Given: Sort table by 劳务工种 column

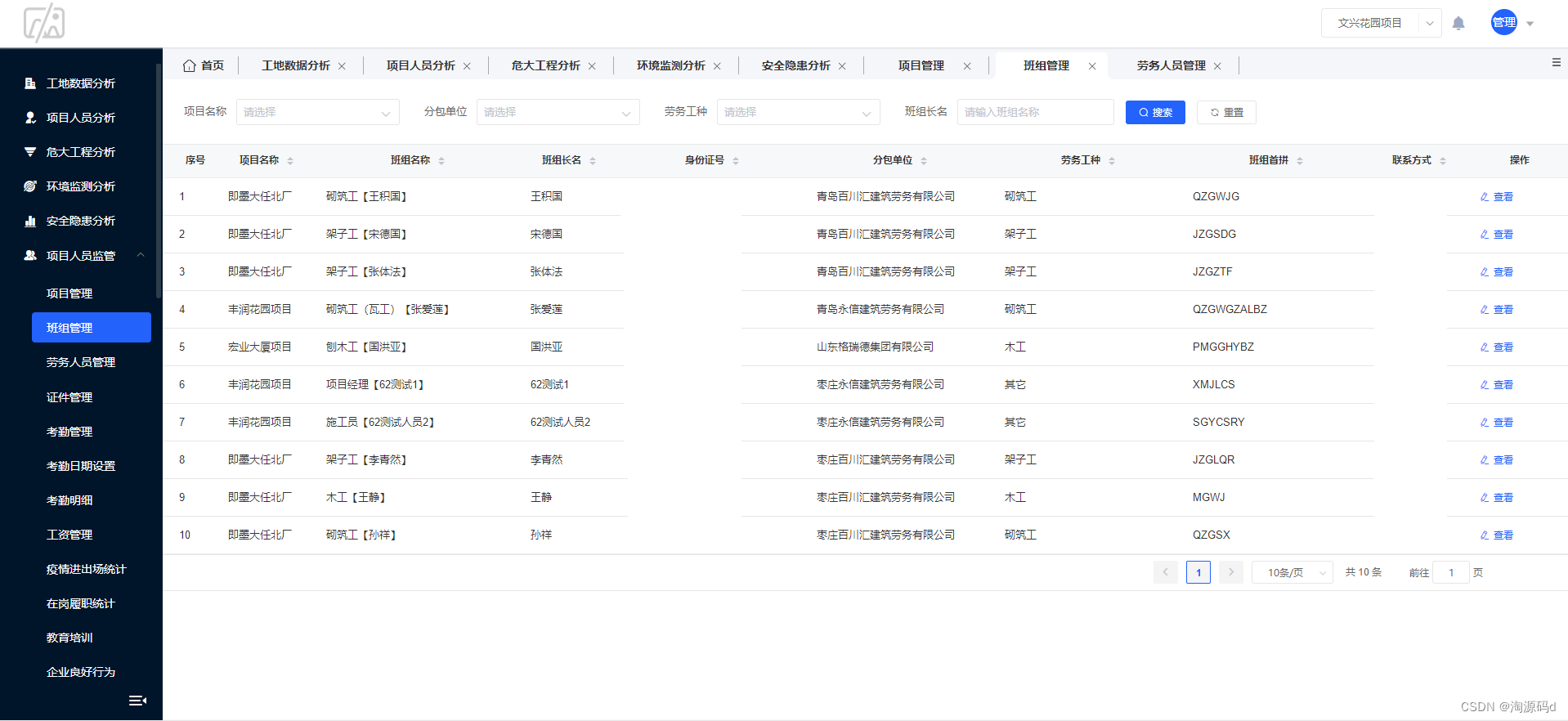Looking at the screenshot, I should tap(1112, 161).
